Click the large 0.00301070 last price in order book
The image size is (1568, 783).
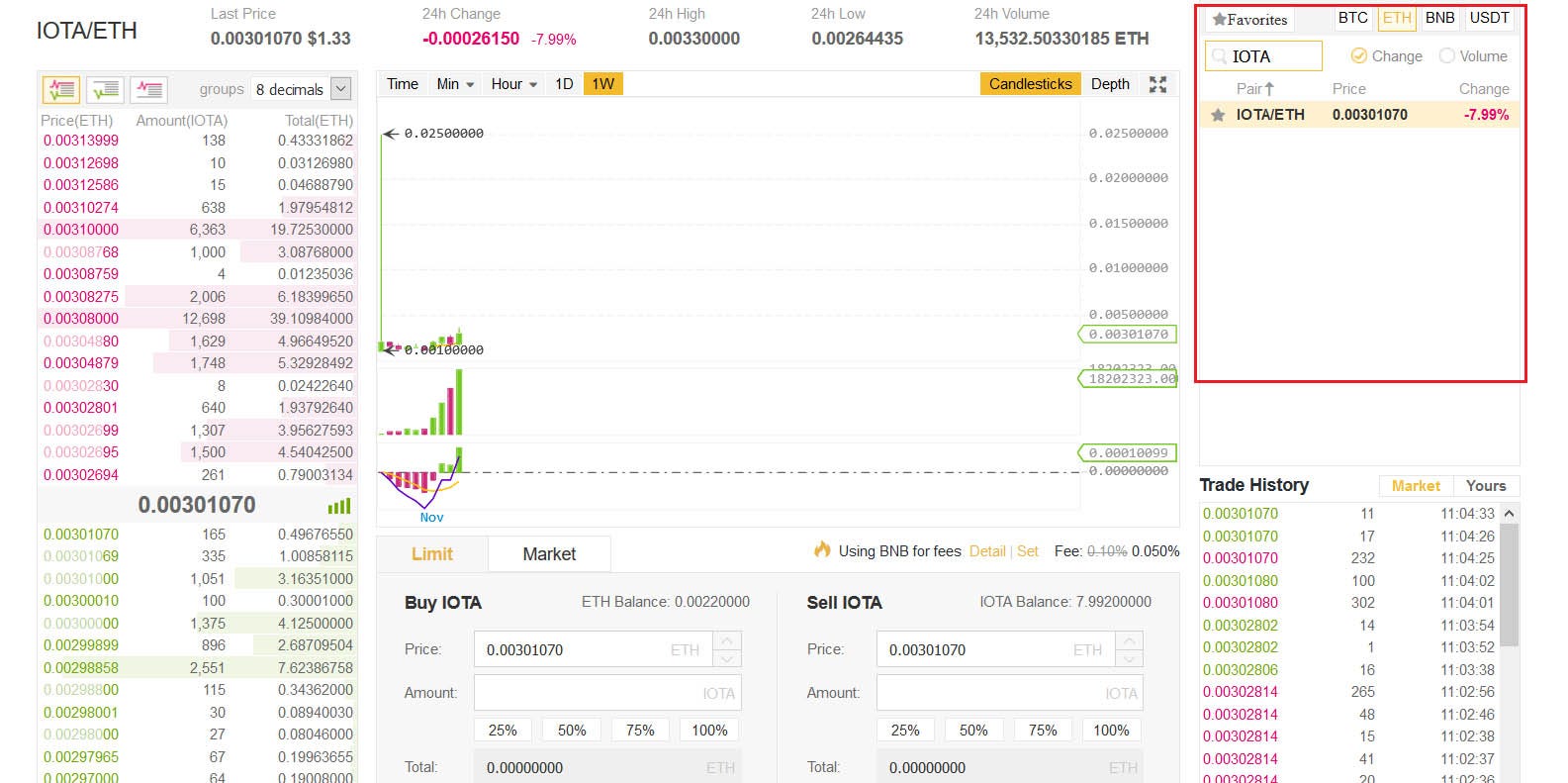click(x=197, y=505)
